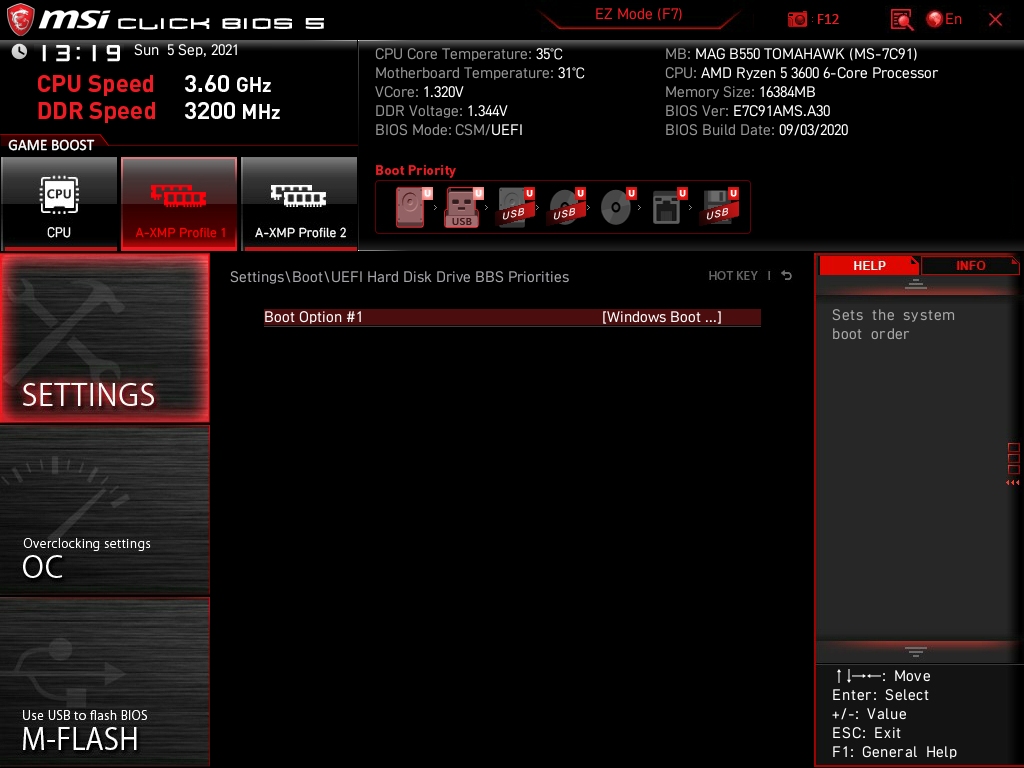Click the Boot Priority heading
This screenshot has width=1024, height=768.
[415, 170]
